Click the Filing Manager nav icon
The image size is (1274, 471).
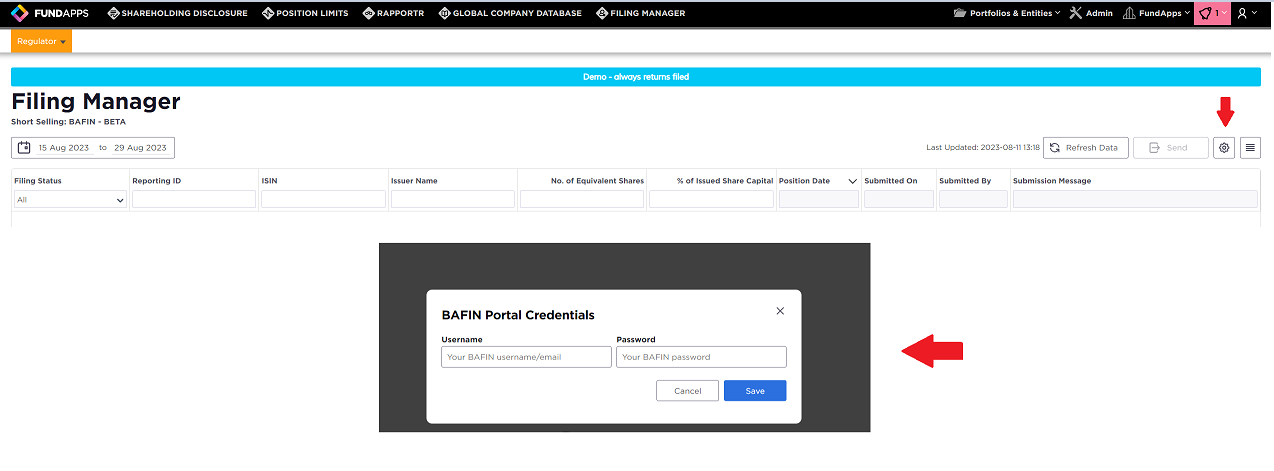601,13
